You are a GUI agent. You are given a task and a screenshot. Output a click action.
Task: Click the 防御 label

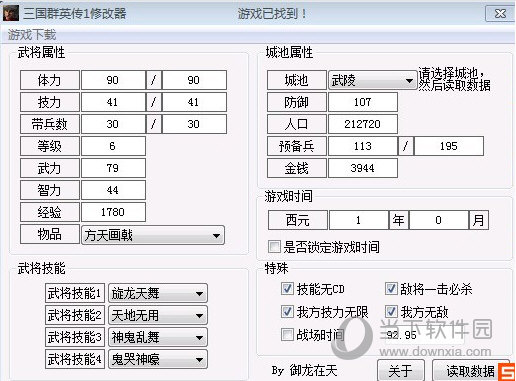pyautogui.click(x=297, y=102)
